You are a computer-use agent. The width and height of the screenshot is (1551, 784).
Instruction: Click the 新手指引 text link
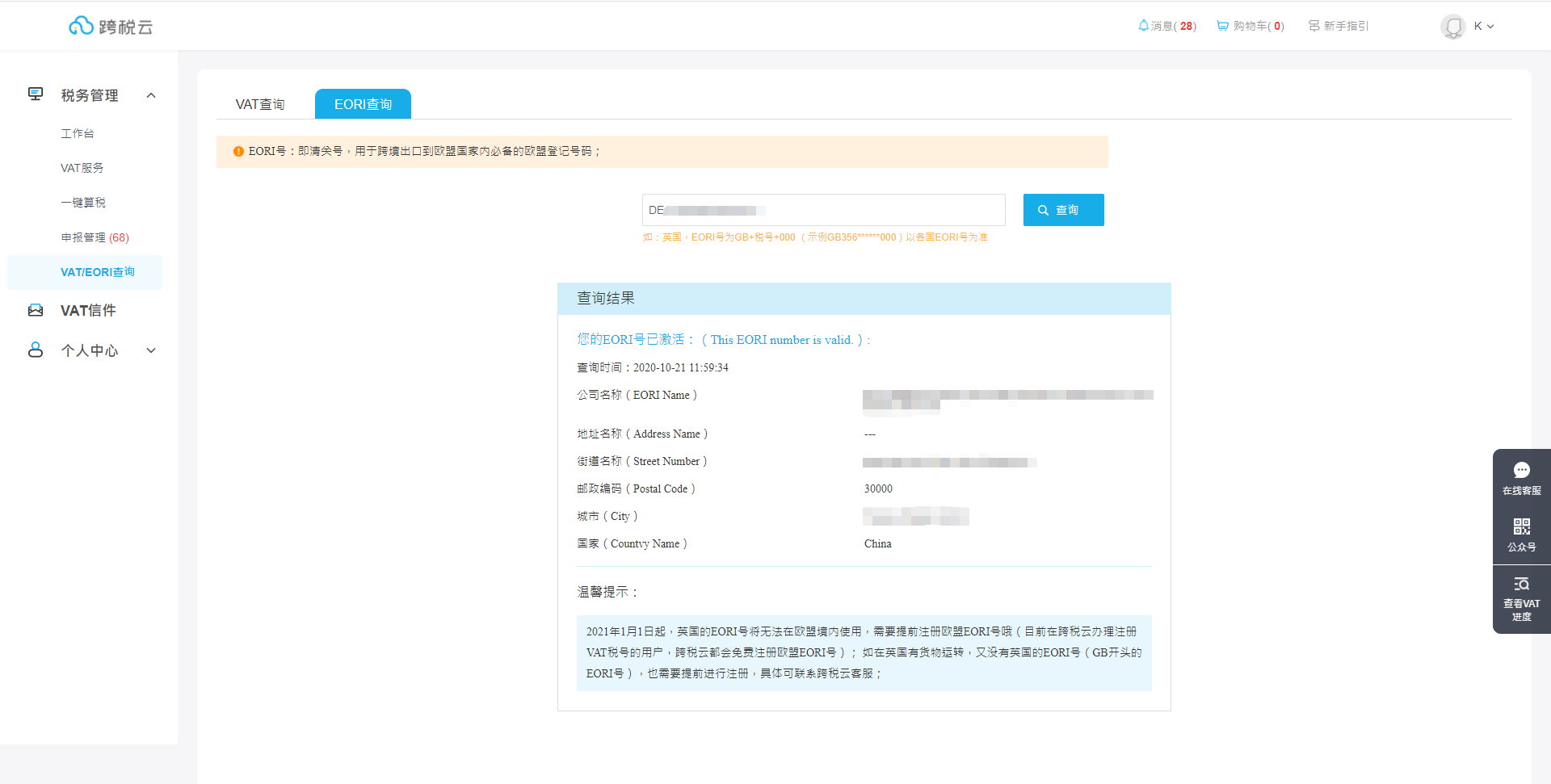point(1346,26)
